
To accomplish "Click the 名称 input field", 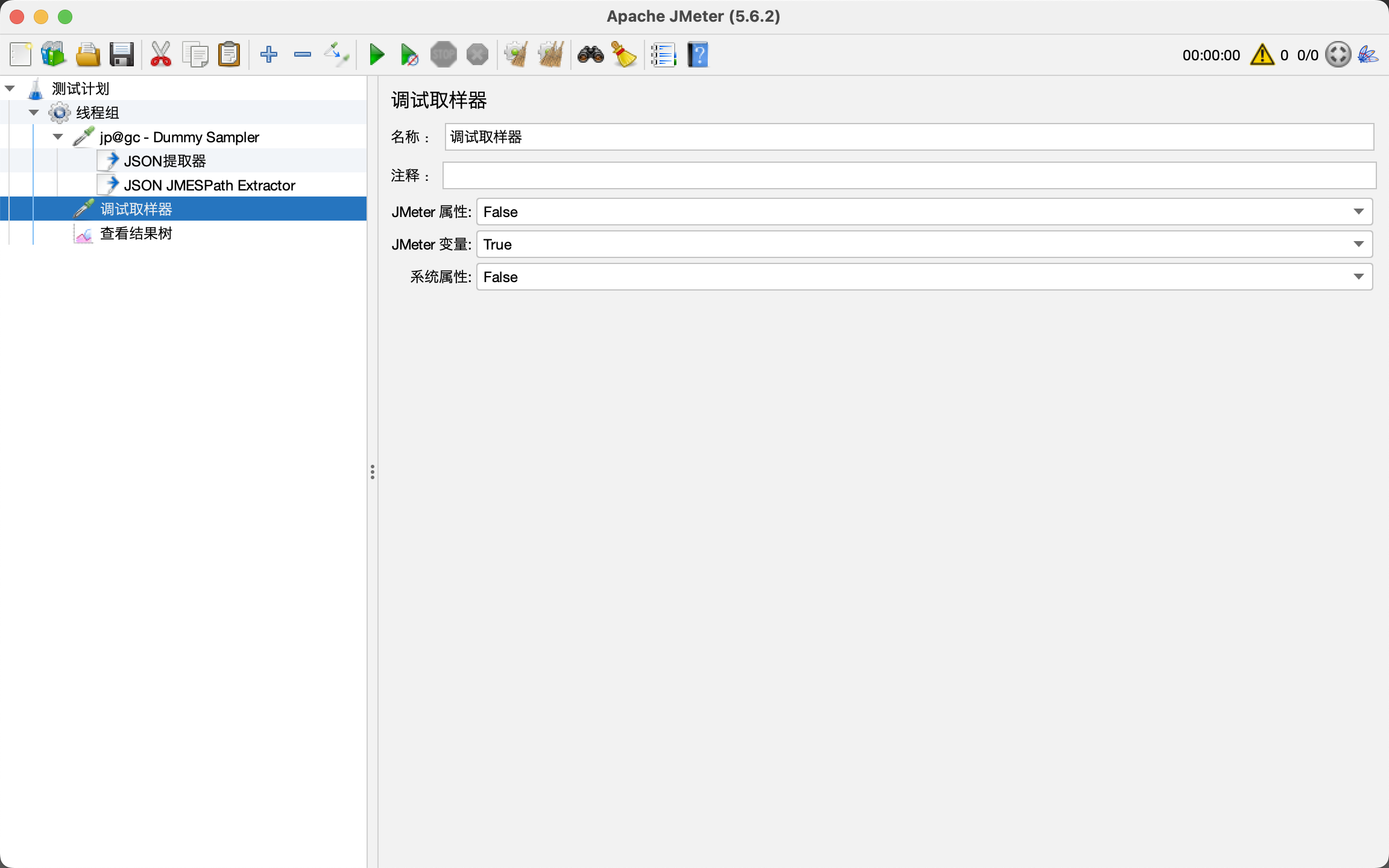I will (x=909, y=137).
